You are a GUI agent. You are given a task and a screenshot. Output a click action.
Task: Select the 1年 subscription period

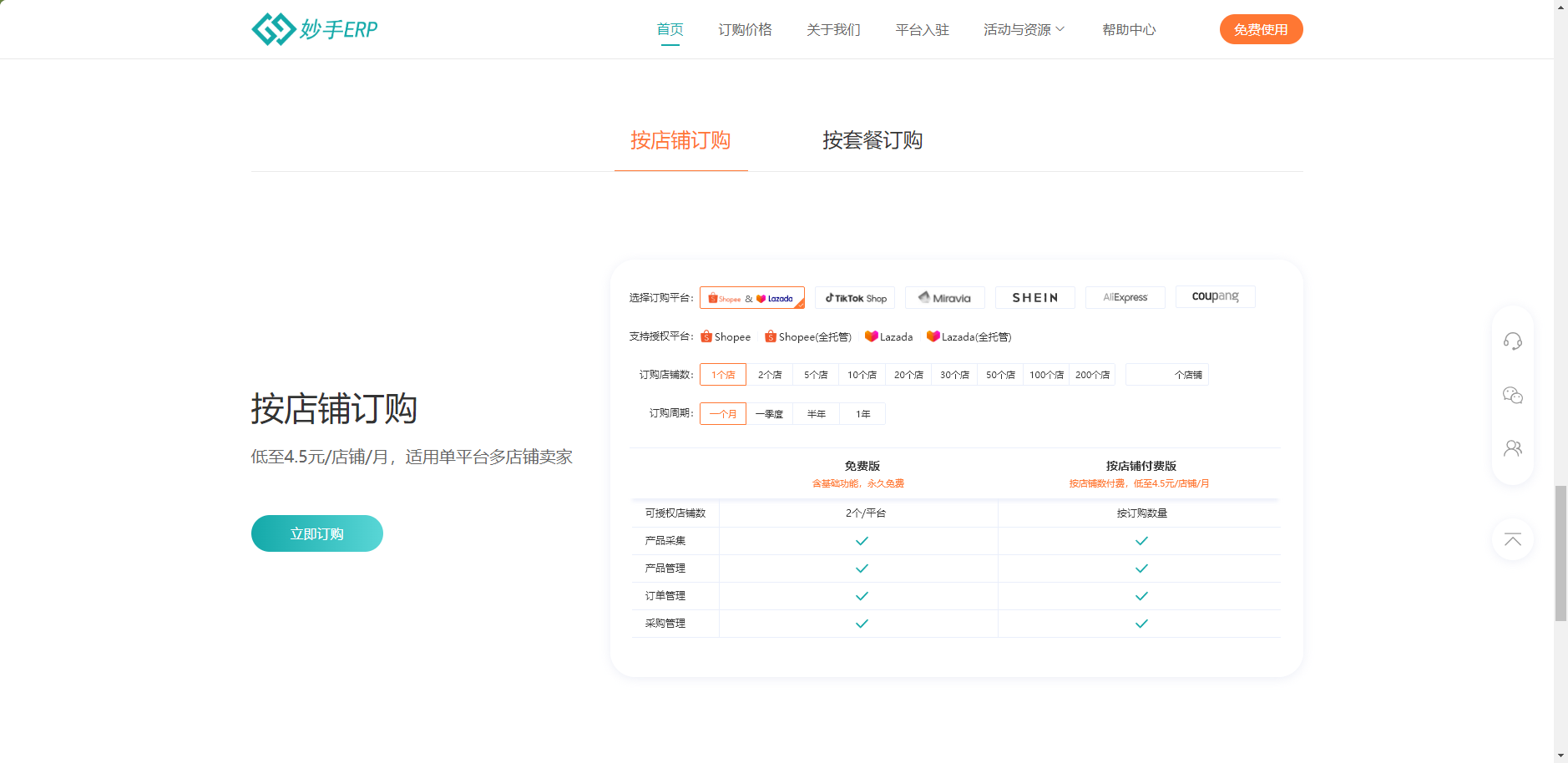862,414
